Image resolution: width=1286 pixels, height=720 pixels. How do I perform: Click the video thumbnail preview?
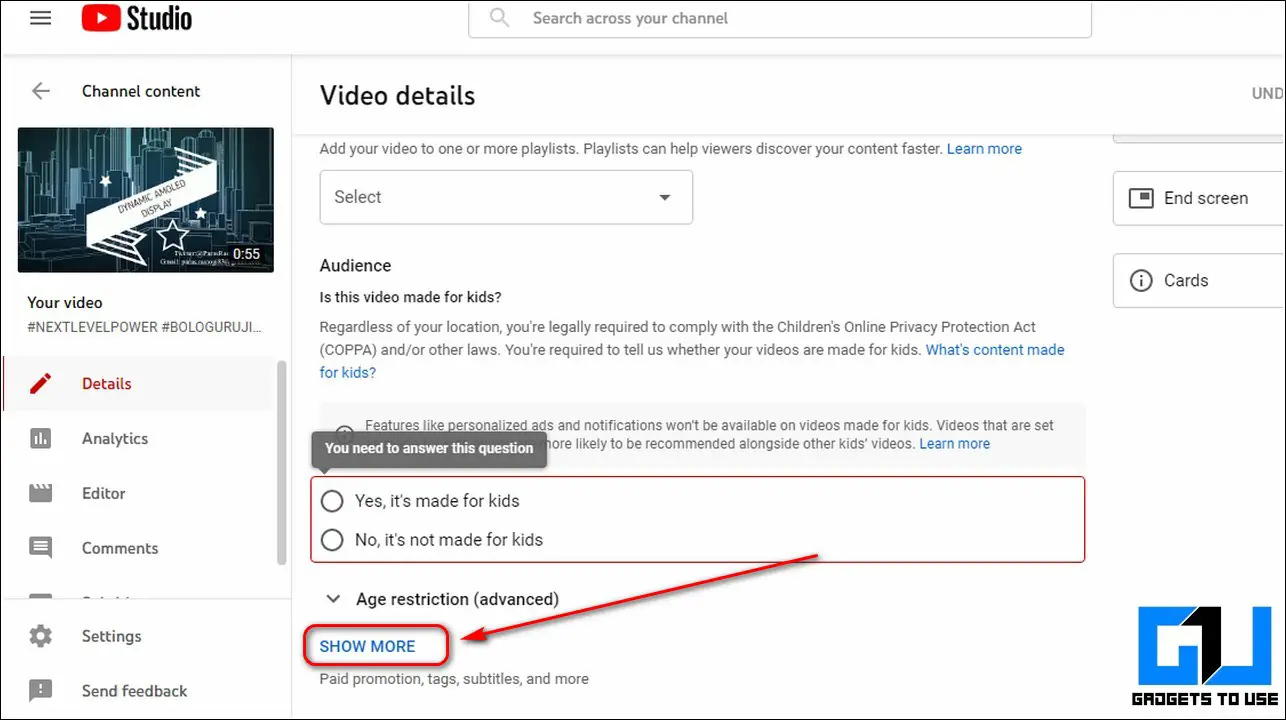146,200
